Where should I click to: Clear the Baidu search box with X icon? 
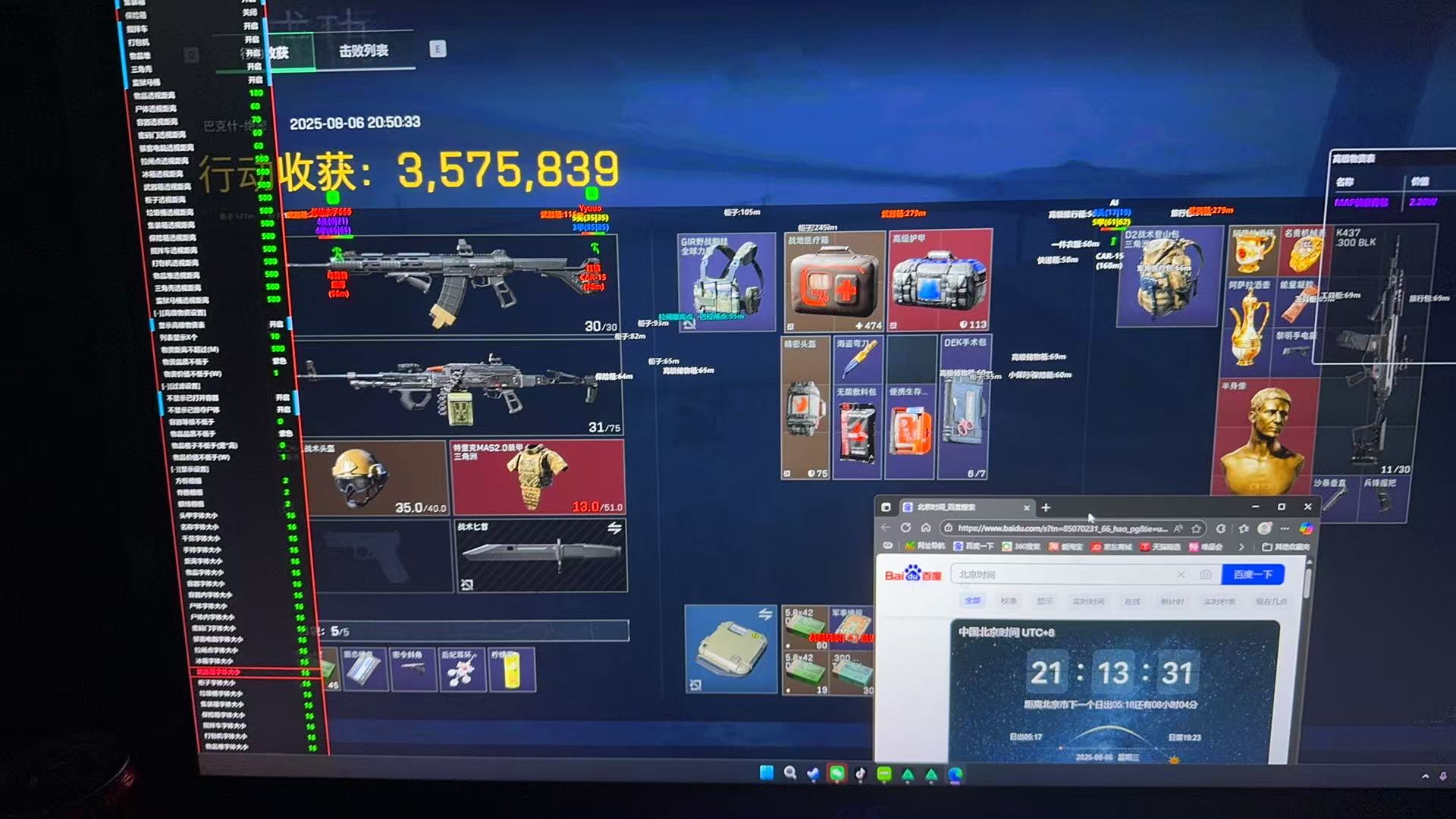pos(1181,575)
